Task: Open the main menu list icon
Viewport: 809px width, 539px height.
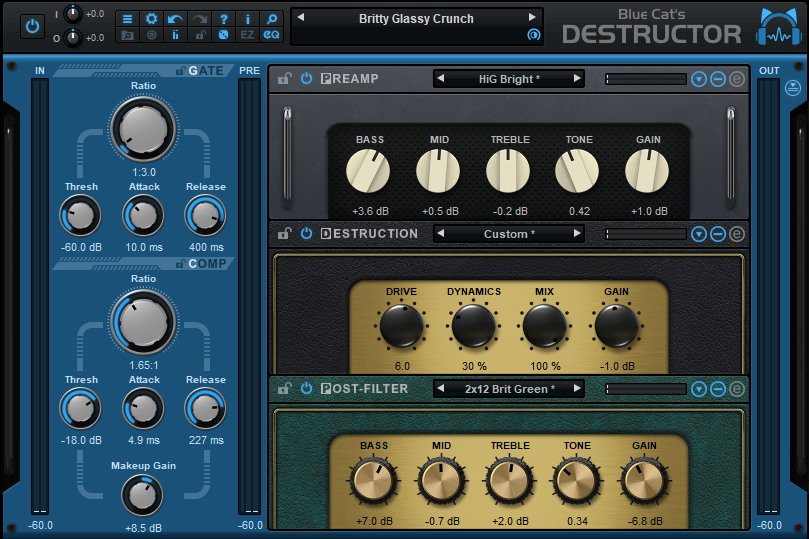Action: coord(128,19)
